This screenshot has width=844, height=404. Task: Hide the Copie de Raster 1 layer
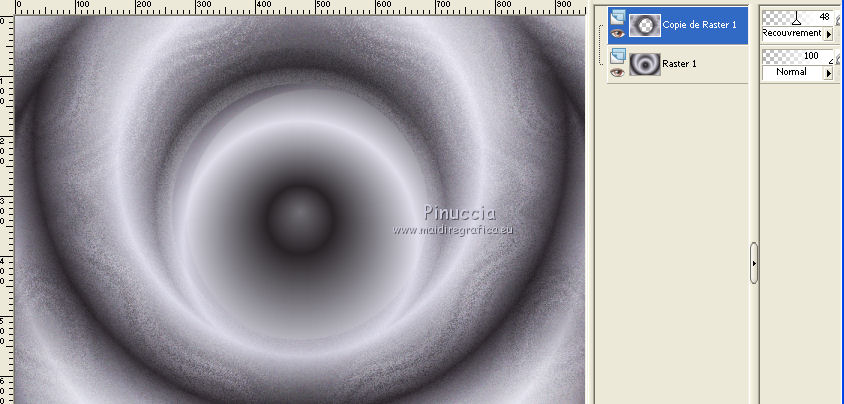(617, 33)
